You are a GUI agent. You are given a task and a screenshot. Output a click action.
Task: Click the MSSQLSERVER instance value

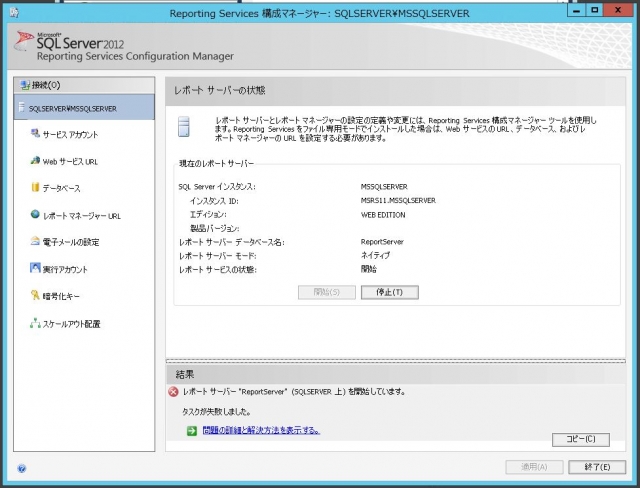384,186
